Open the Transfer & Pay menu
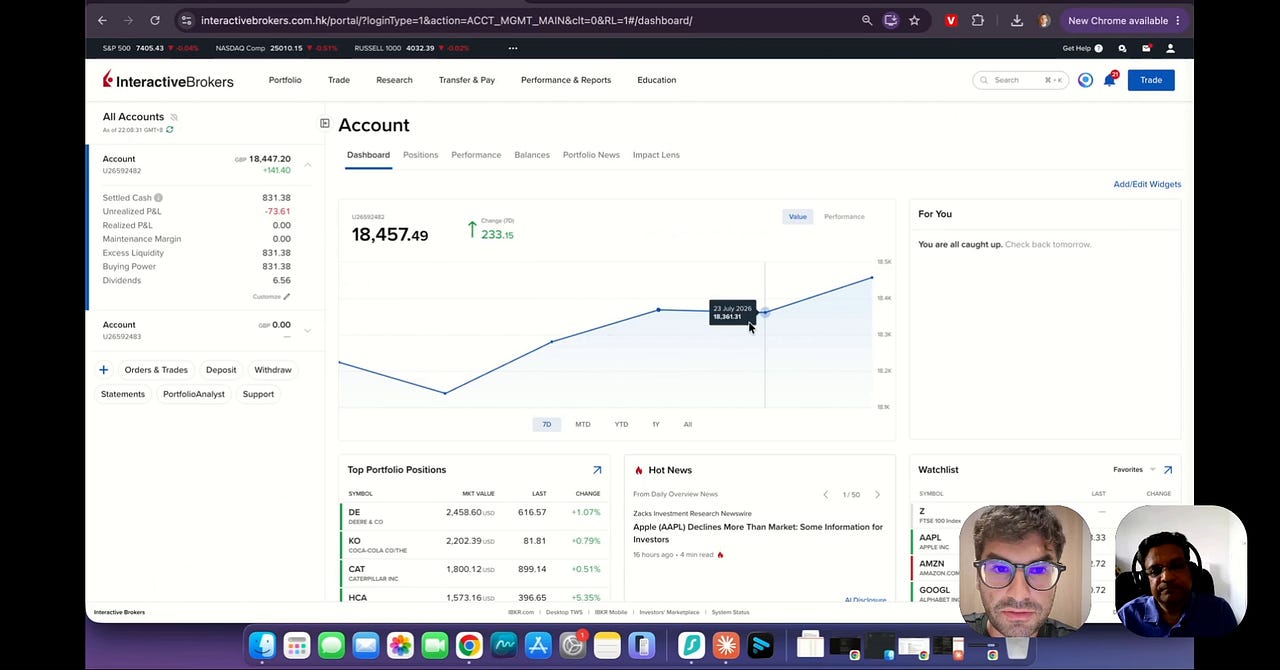The width and height of the screenshot is (1280, 670). coord(467,80)
